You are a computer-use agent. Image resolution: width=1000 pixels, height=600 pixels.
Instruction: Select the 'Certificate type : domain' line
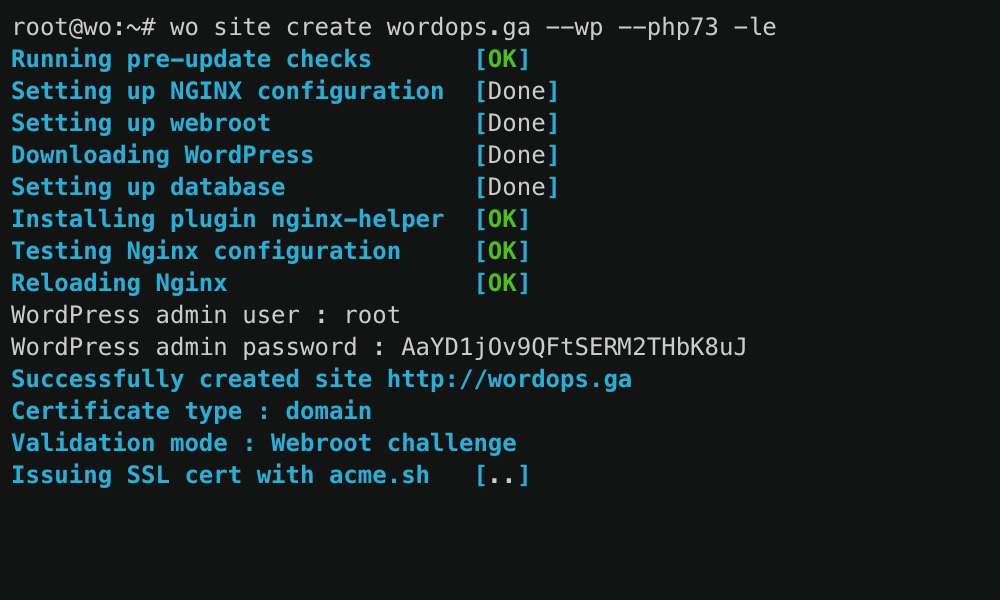[190, 411]
